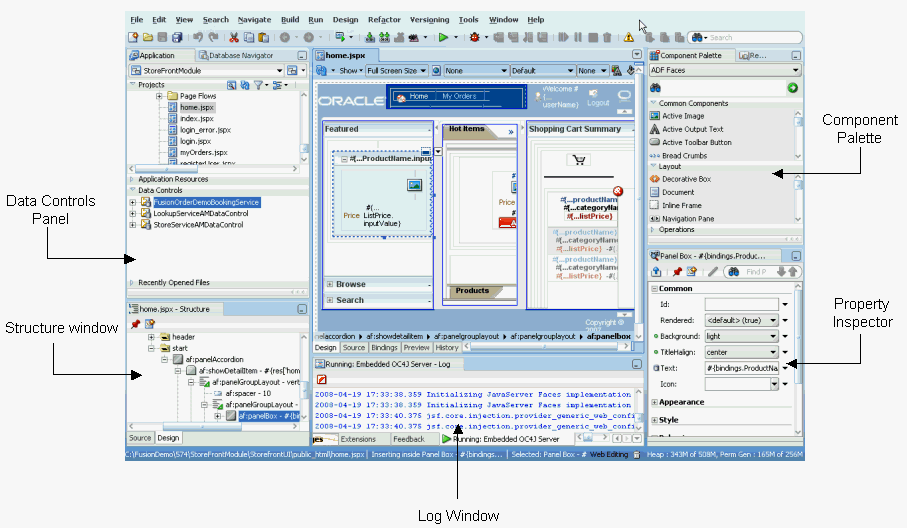Screen dimensions: 907x528
Task: Click the green Run arrow icon
Action: pos(443,38)
